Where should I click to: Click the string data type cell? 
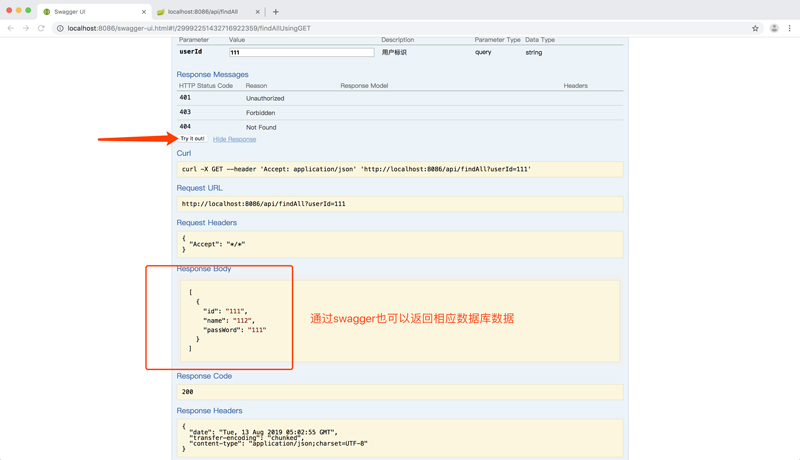534,53
